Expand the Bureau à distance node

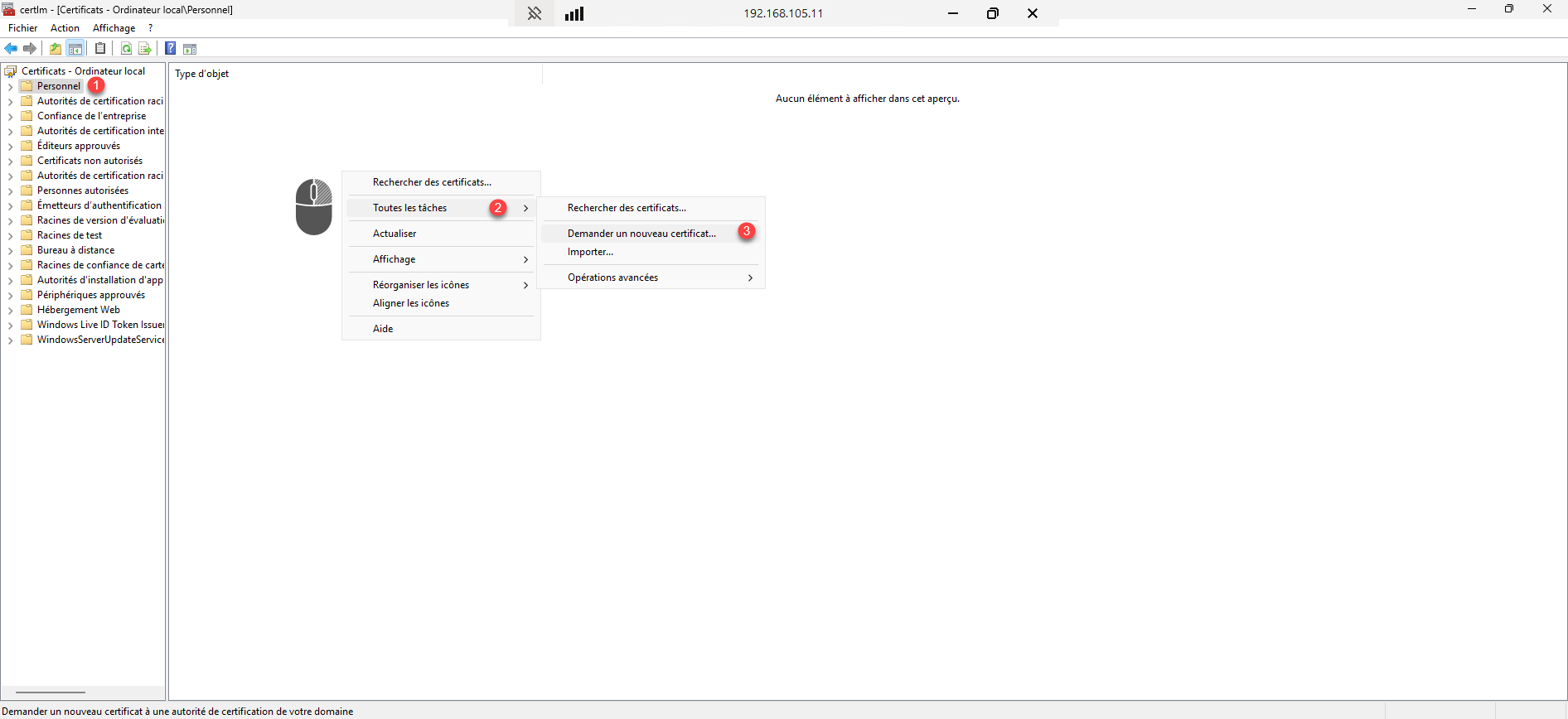[10, 250]
